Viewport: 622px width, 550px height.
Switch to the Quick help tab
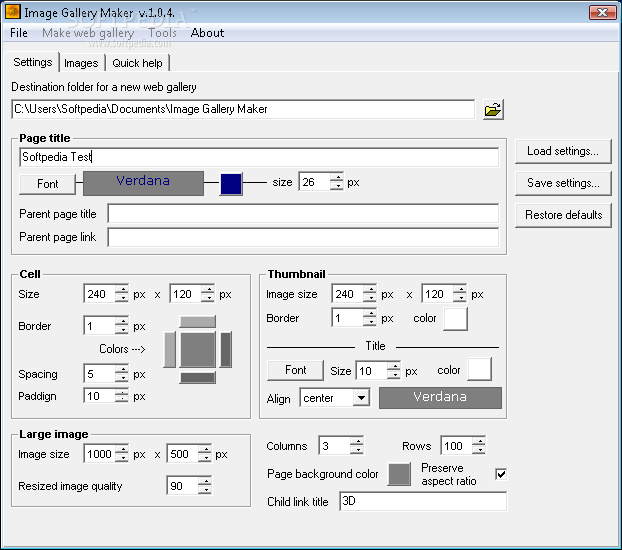(137, 63)
